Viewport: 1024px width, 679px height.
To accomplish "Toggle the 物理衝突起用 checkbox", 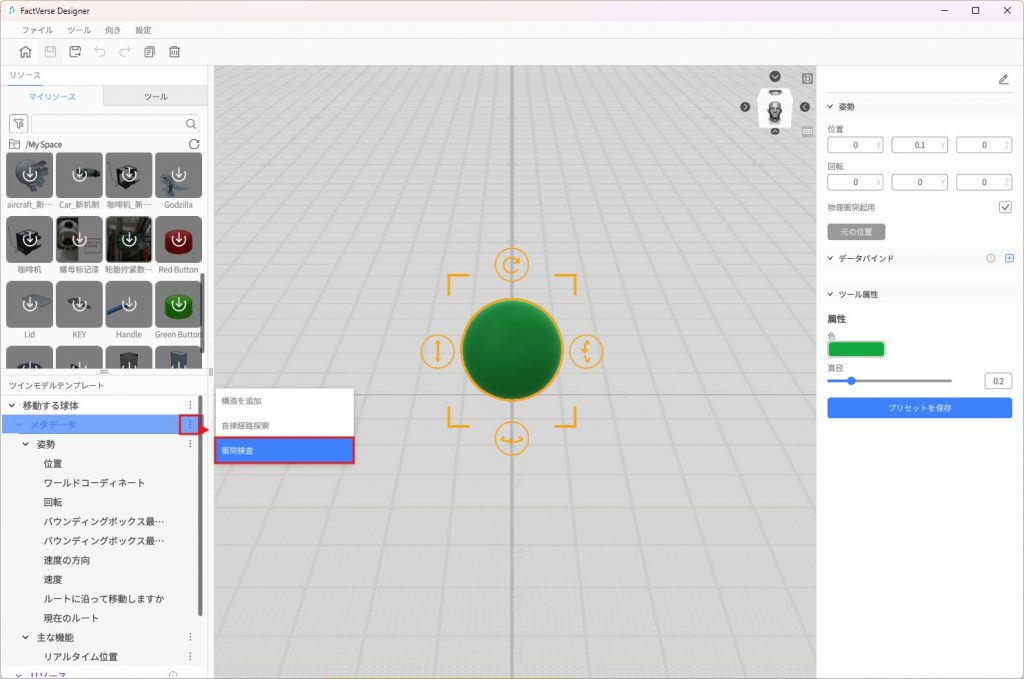I will tap(1005, 207).
